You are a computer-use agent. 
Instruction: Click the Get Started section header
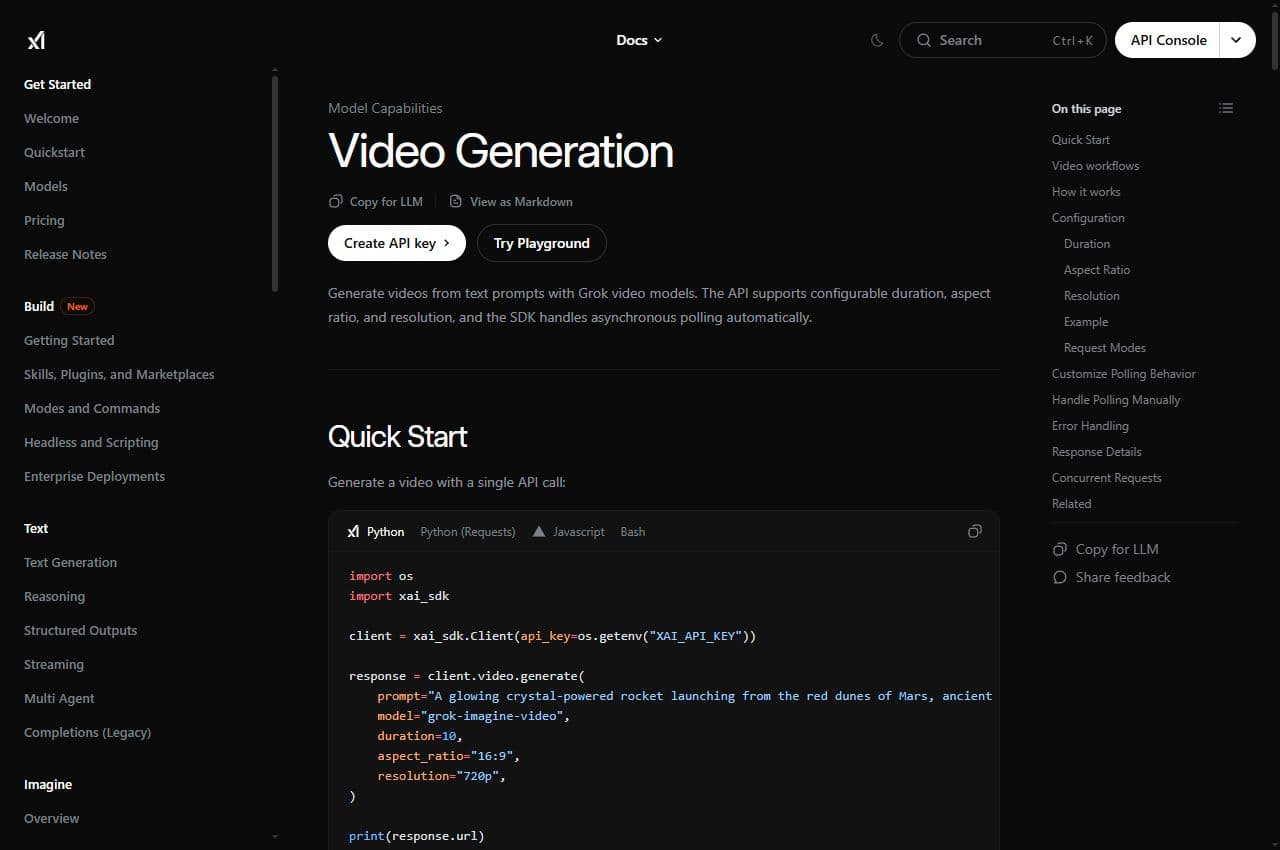pyautogui.click(x=57, y=84)
